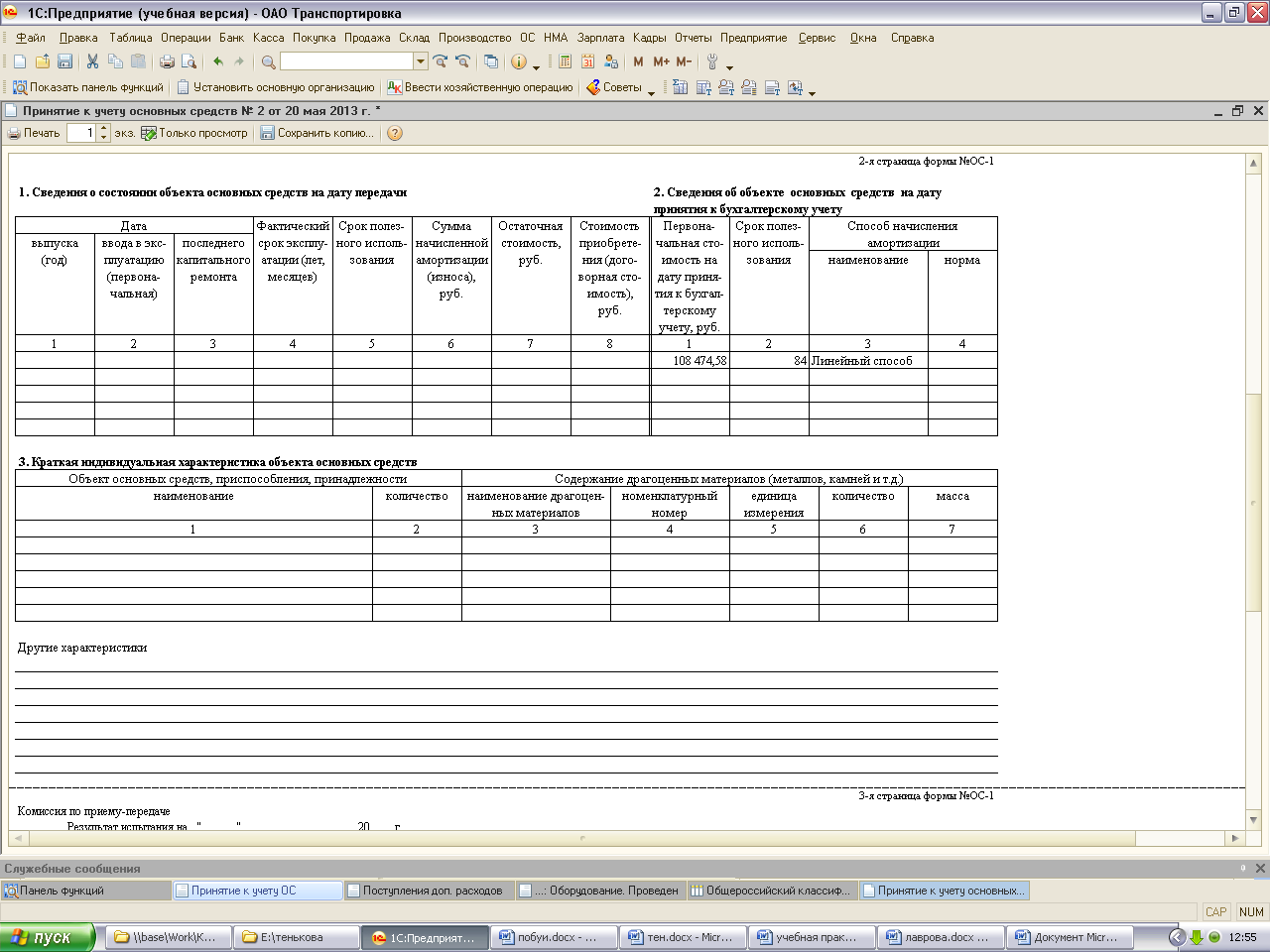Viewport: 1270px width, 952px height.
Task: Click the Redo arrow icon
Action: [x=239, y=61]
